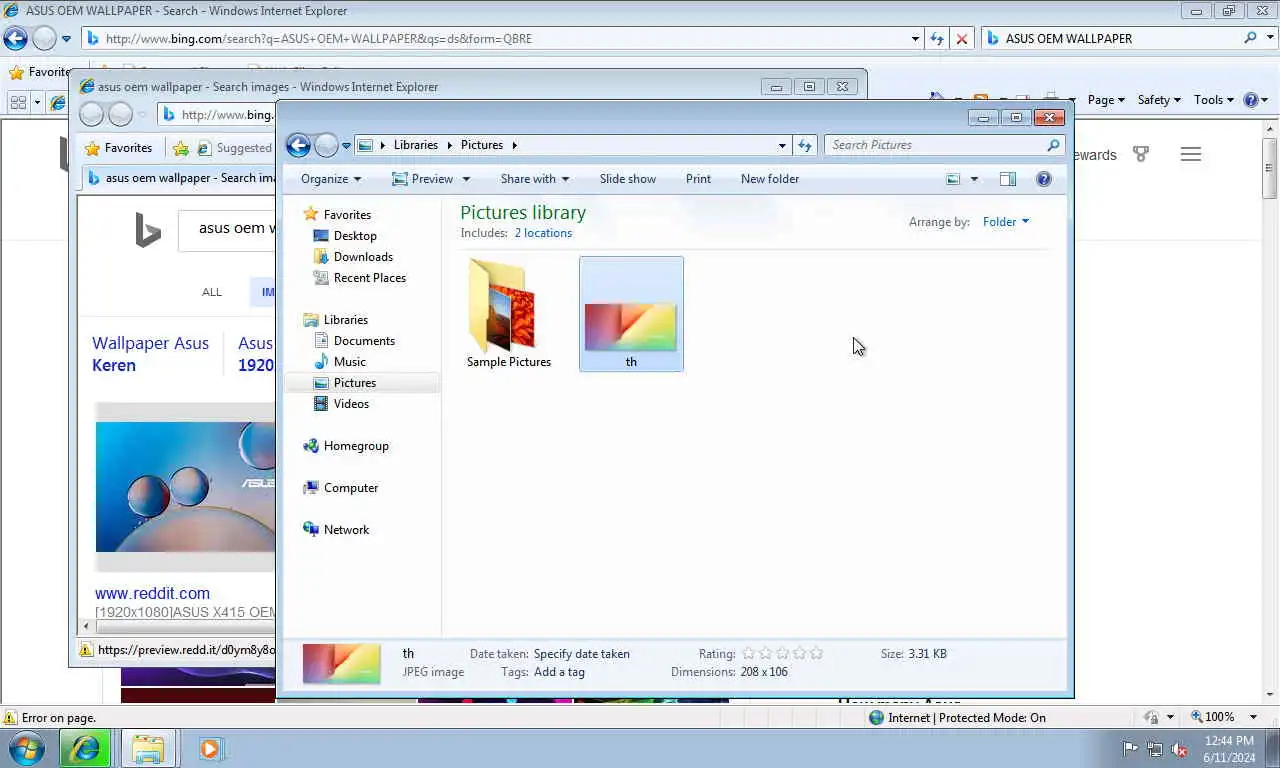Screen dimensions: 1280x768
Task: Select Favorites in the navigation pane
Action: [347, 215]
